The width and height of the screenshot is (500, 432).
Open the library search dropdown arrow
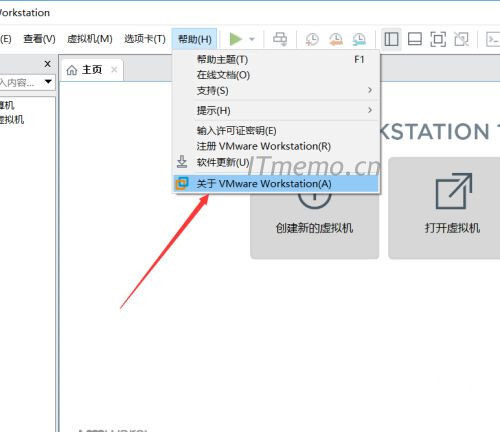48,82
